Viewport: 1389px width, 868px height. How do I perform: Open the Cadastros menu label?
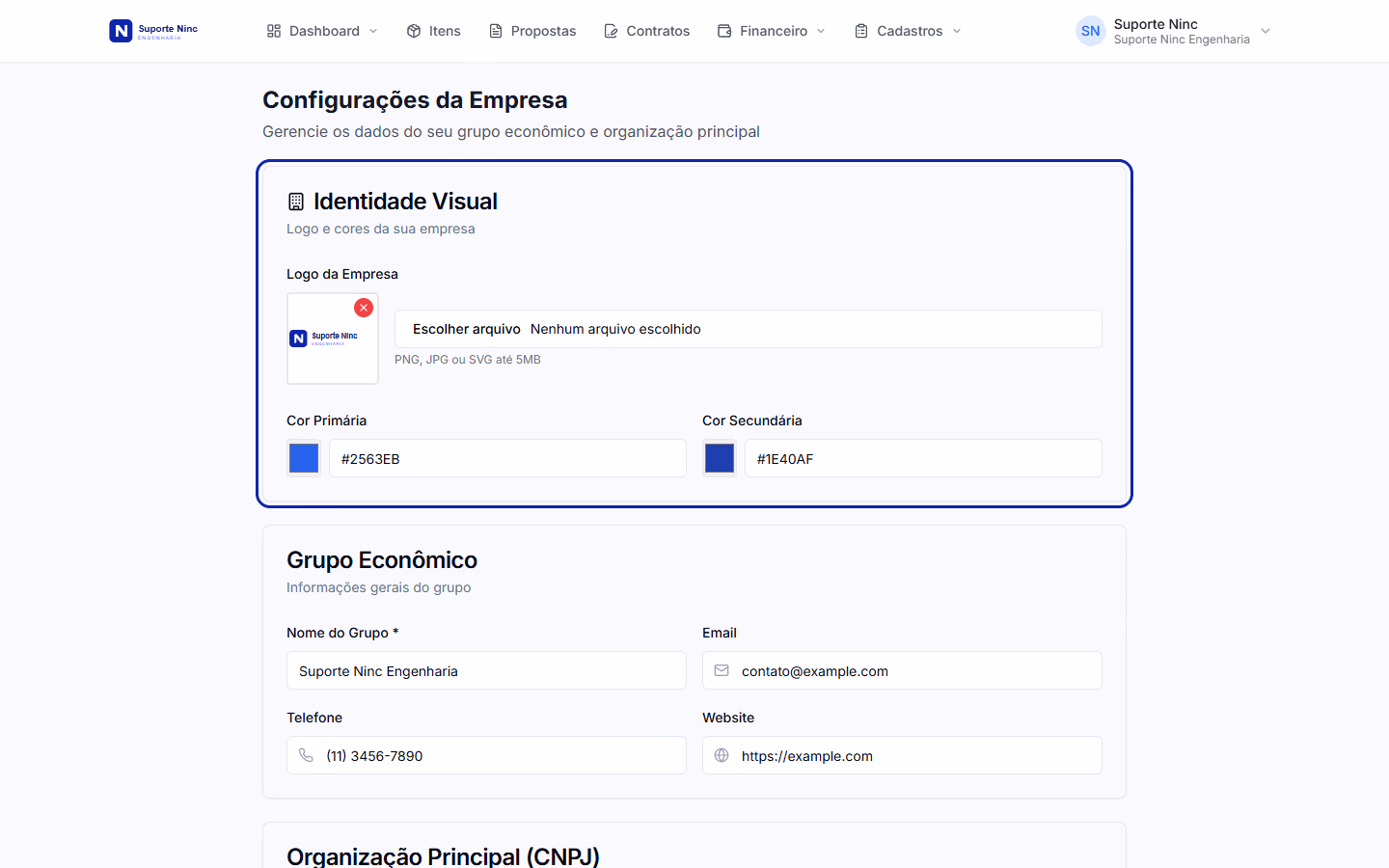910,31
